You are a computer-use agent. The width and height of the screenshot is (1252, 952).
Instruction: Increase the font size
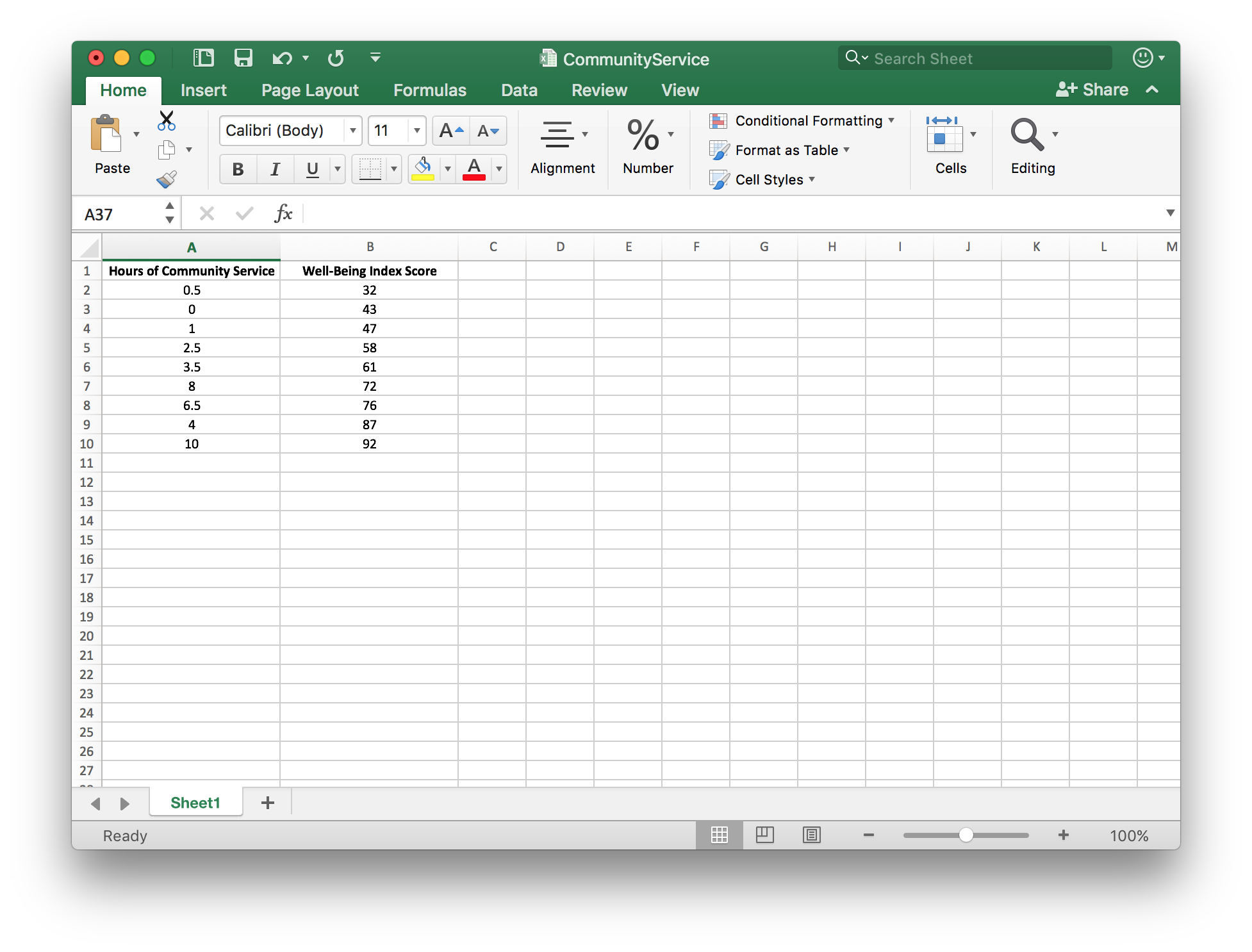[x=450, y=130]
